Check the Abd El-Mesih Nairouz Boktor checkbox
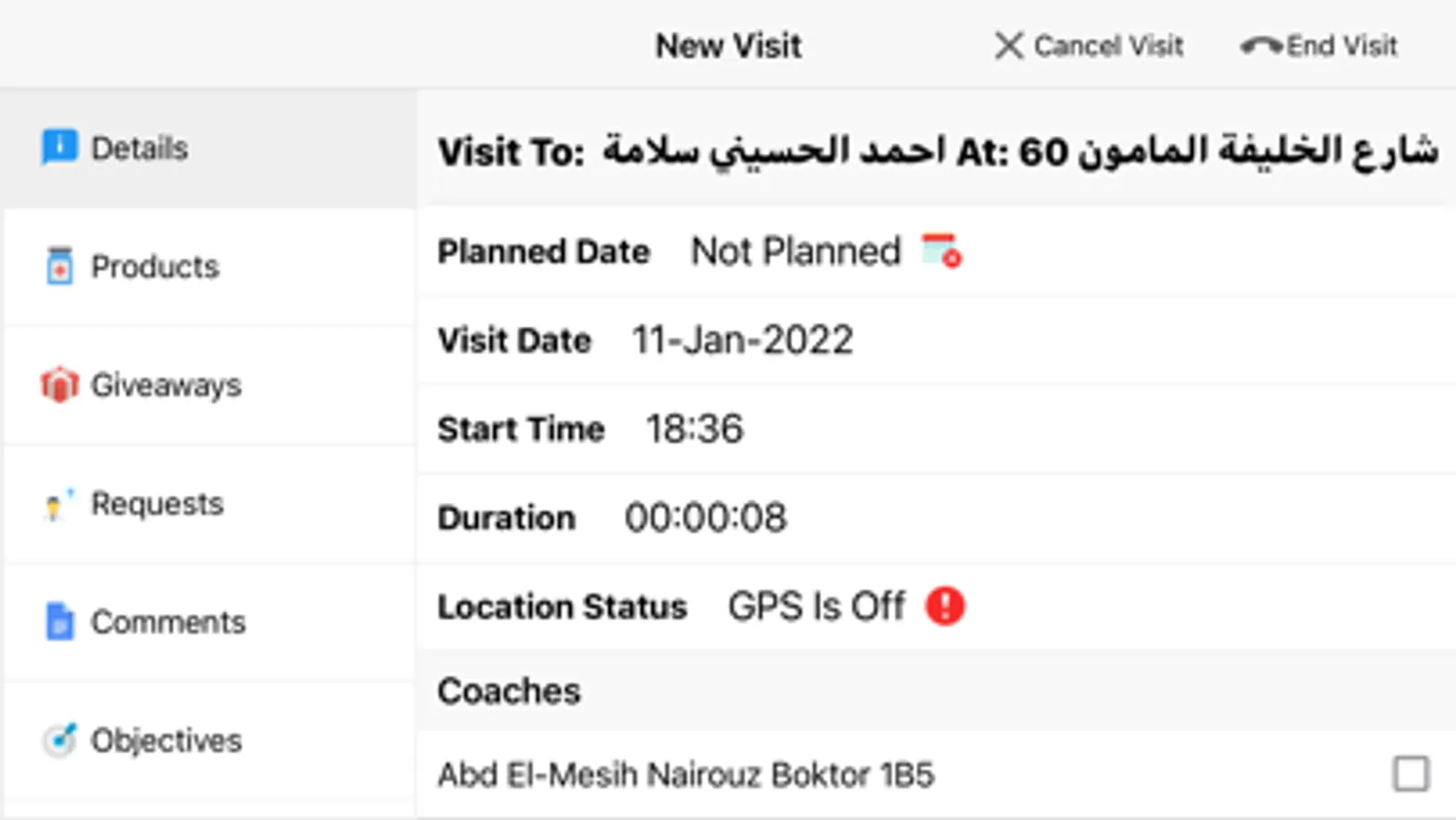 tap(1410, 774)
